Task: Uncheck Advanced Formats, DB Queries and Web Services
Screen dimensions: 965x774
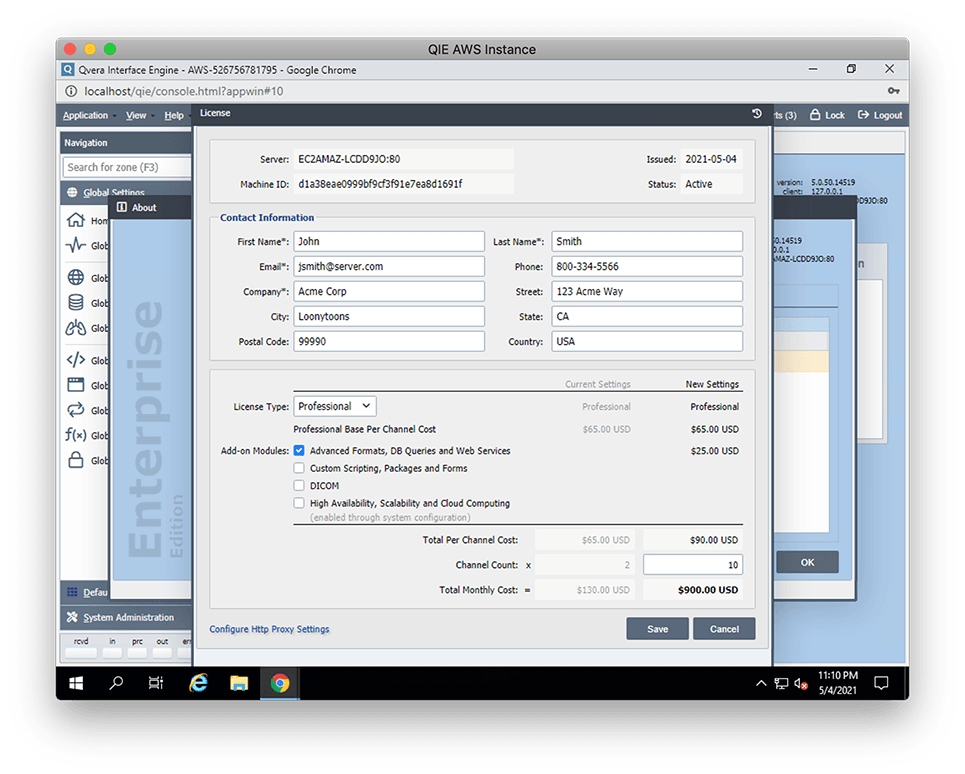Action: click(299, 450)
